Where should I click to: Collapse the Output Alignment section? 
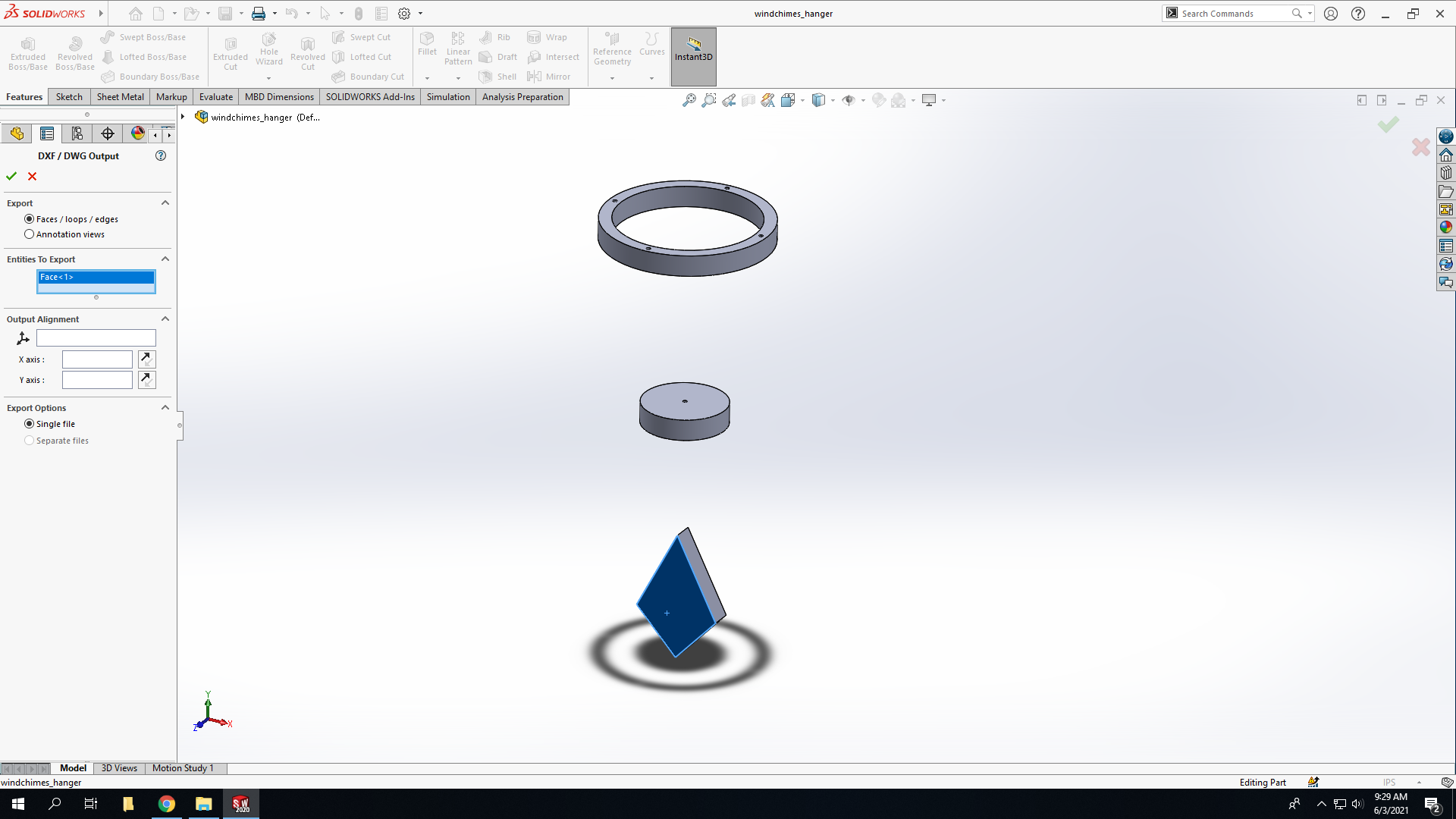(x=165, y=318)
